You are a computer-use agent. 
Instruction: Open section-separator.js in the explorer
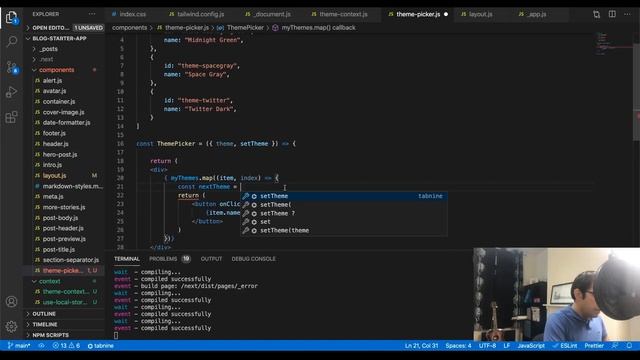tap(64, 260)
